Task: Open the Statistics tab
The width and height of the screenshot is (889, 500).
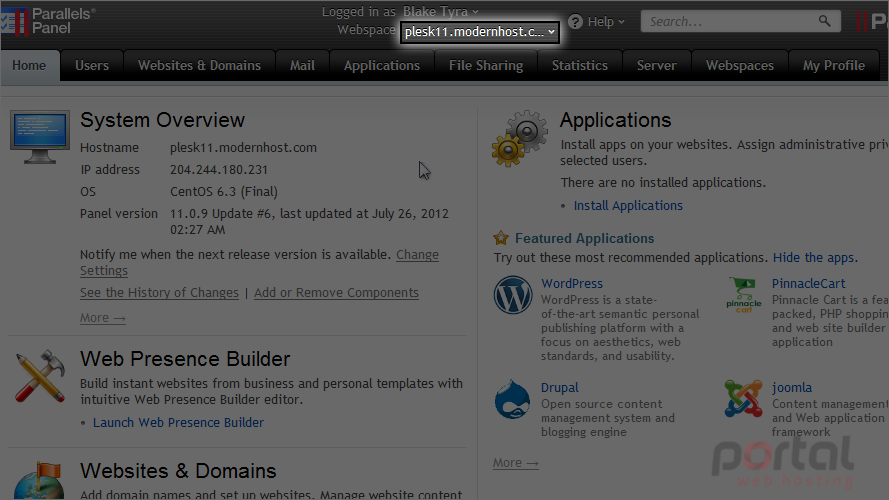Action: (580, 65)
